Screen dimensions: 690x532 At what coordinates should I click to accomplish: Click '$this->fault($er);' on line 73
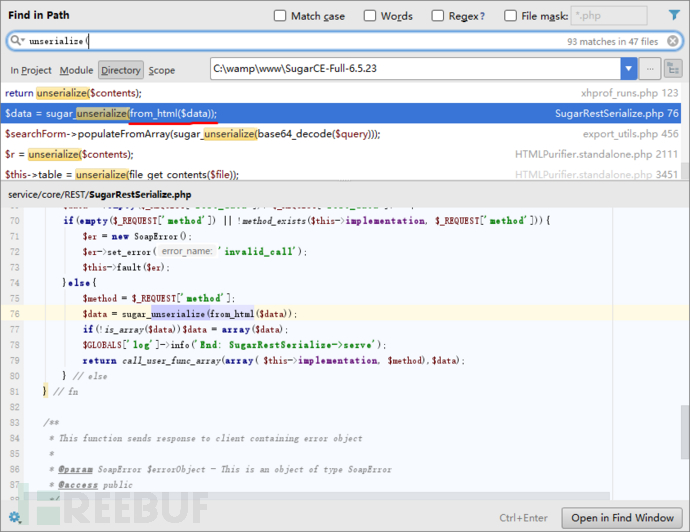tap(126, 267)
